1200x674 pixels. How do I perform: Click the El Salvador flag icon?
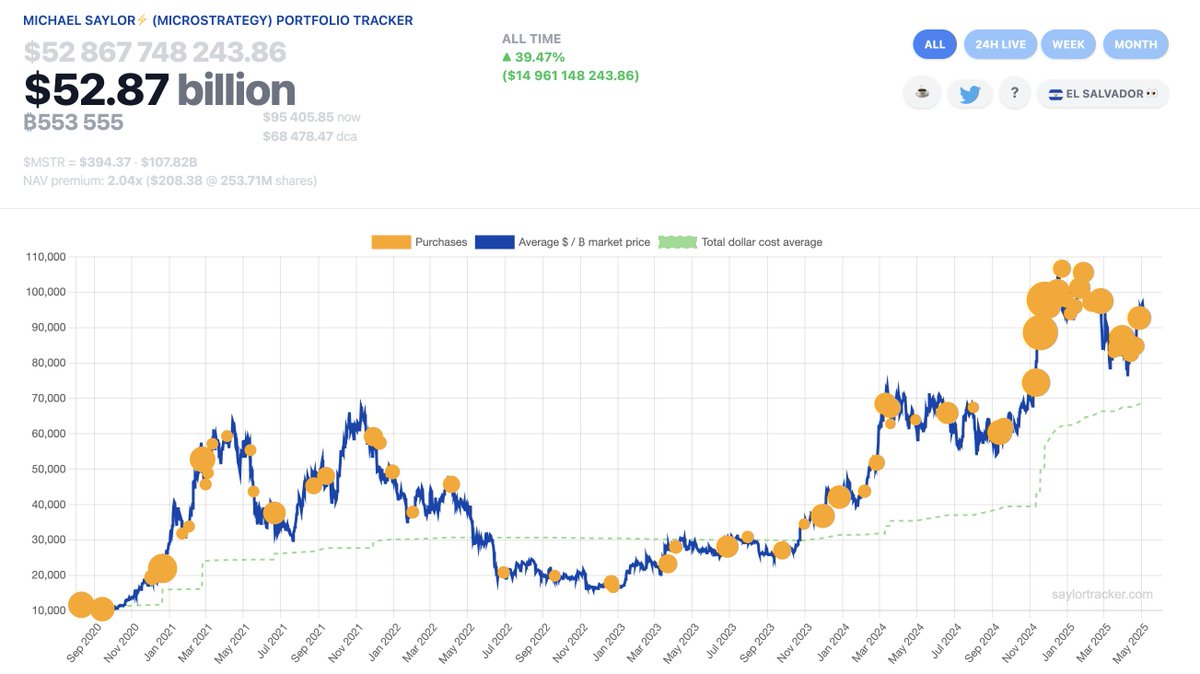pos(1056,93)
